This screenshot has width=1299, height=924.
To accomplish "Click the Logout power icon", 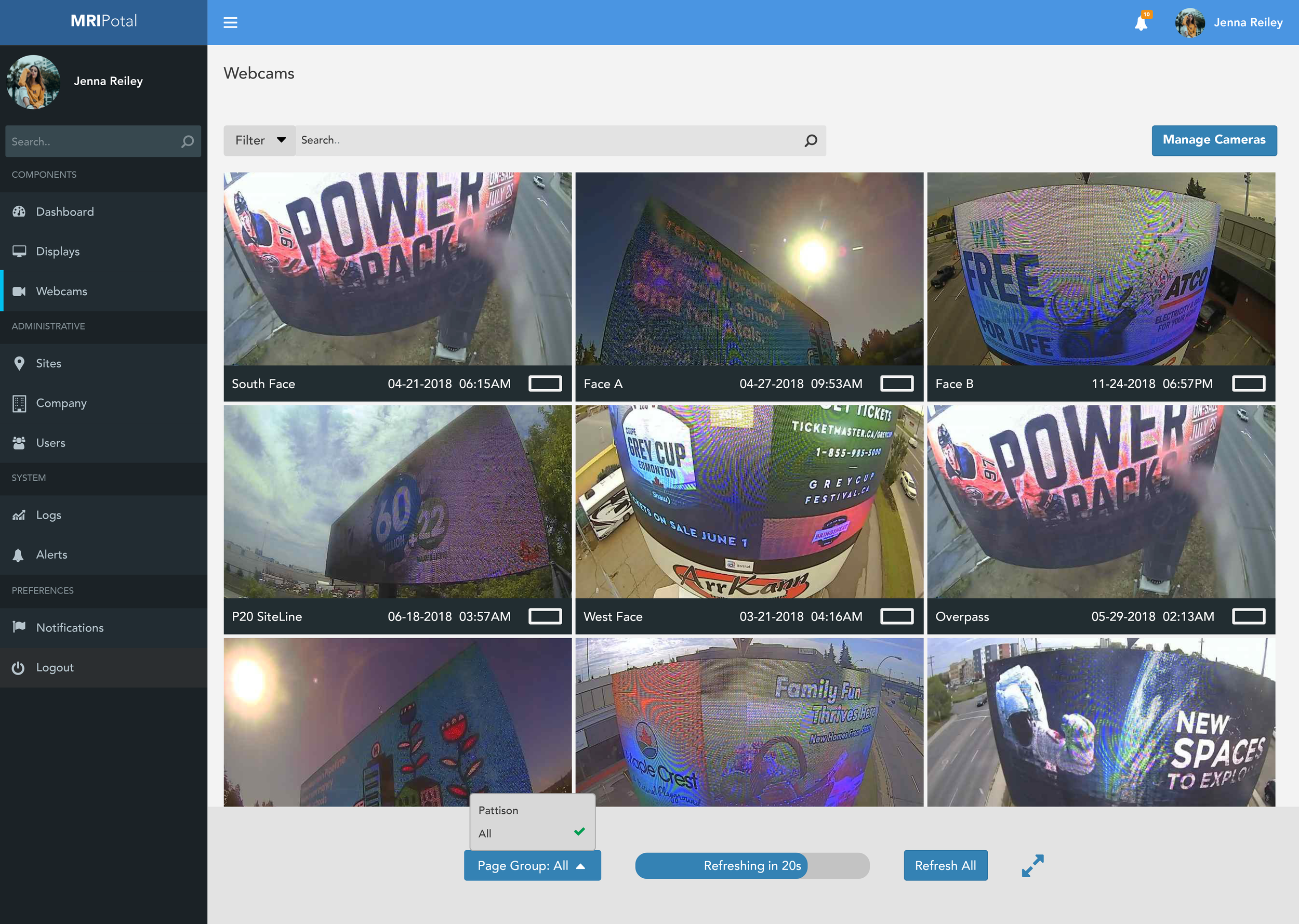I will pos(19,667).
